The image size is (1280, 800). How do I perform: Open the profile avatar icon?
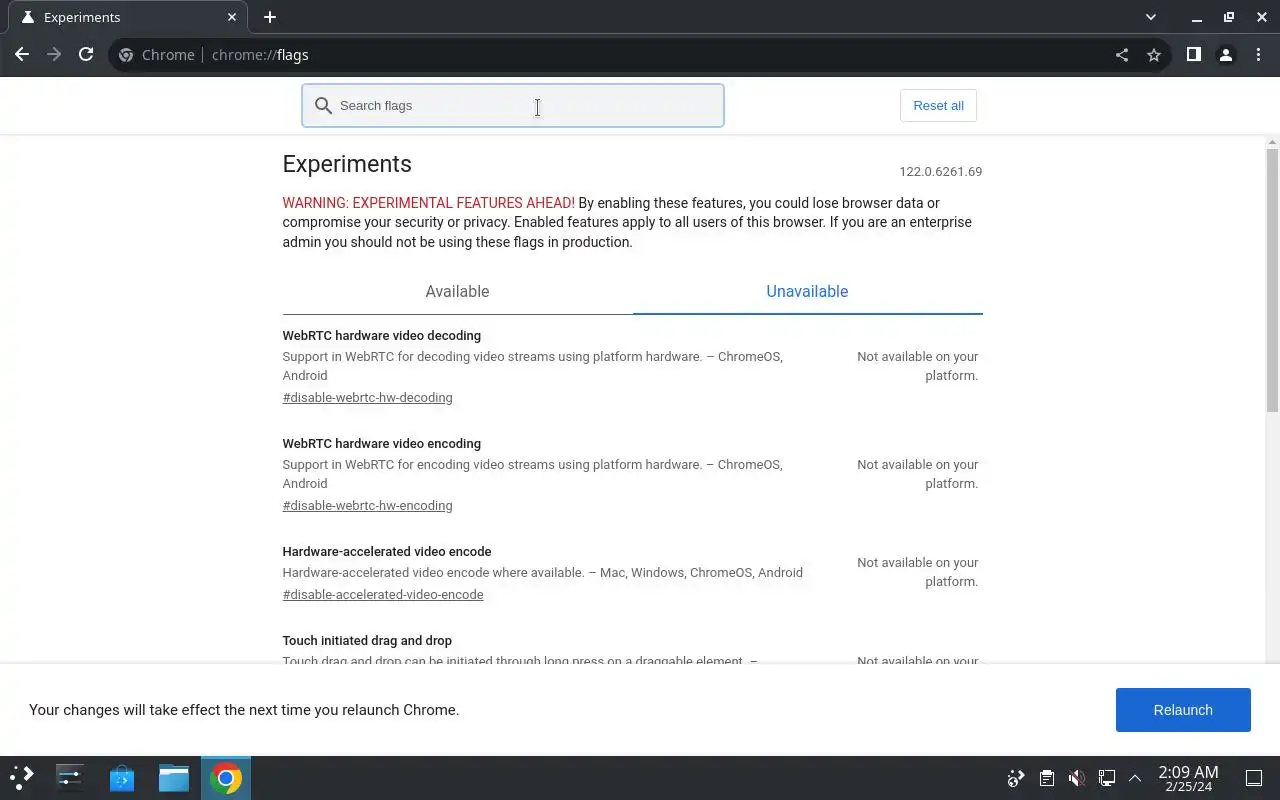1225,55
